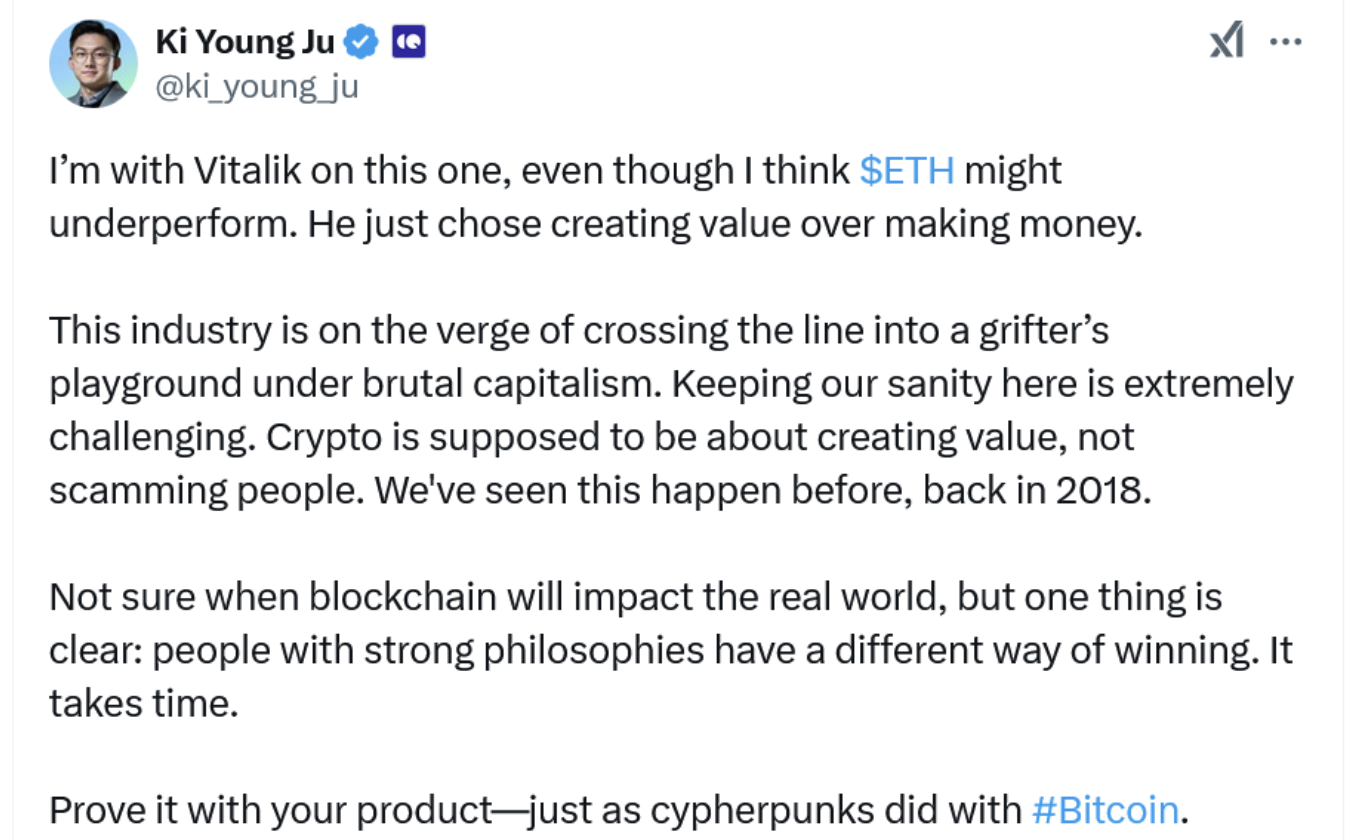Screen dimensions: 1354x840
Task: Open Ki Young Ju's profile picture
Action: click(94, 63)
